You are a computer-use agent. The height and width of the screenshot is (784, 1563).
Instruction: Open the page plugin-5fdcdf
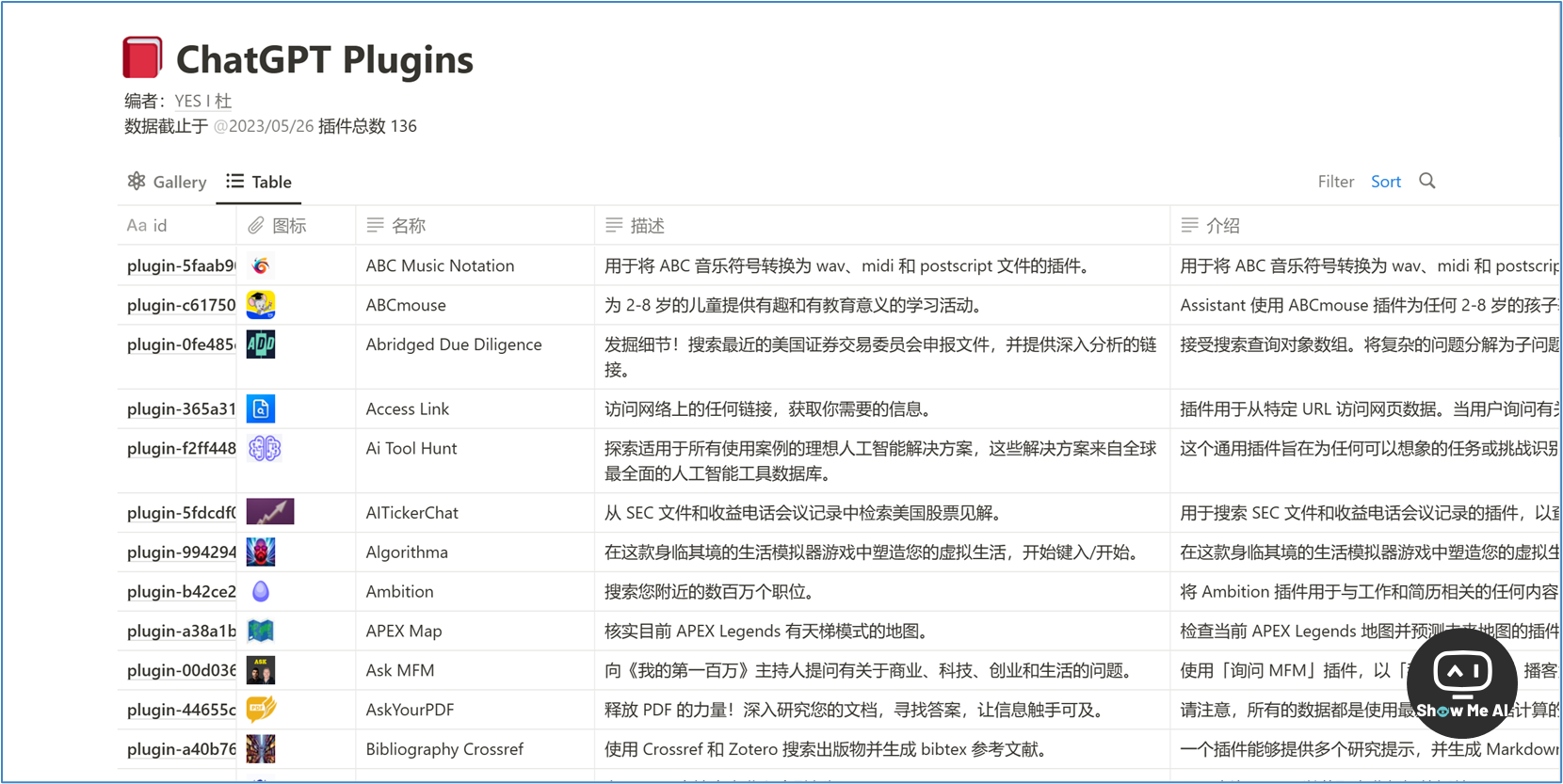[x=181, y=512]
